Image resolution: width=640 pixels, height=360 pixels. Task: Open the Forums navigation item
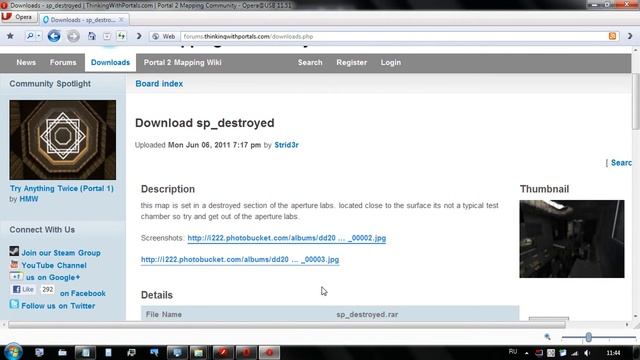[63, 62]
